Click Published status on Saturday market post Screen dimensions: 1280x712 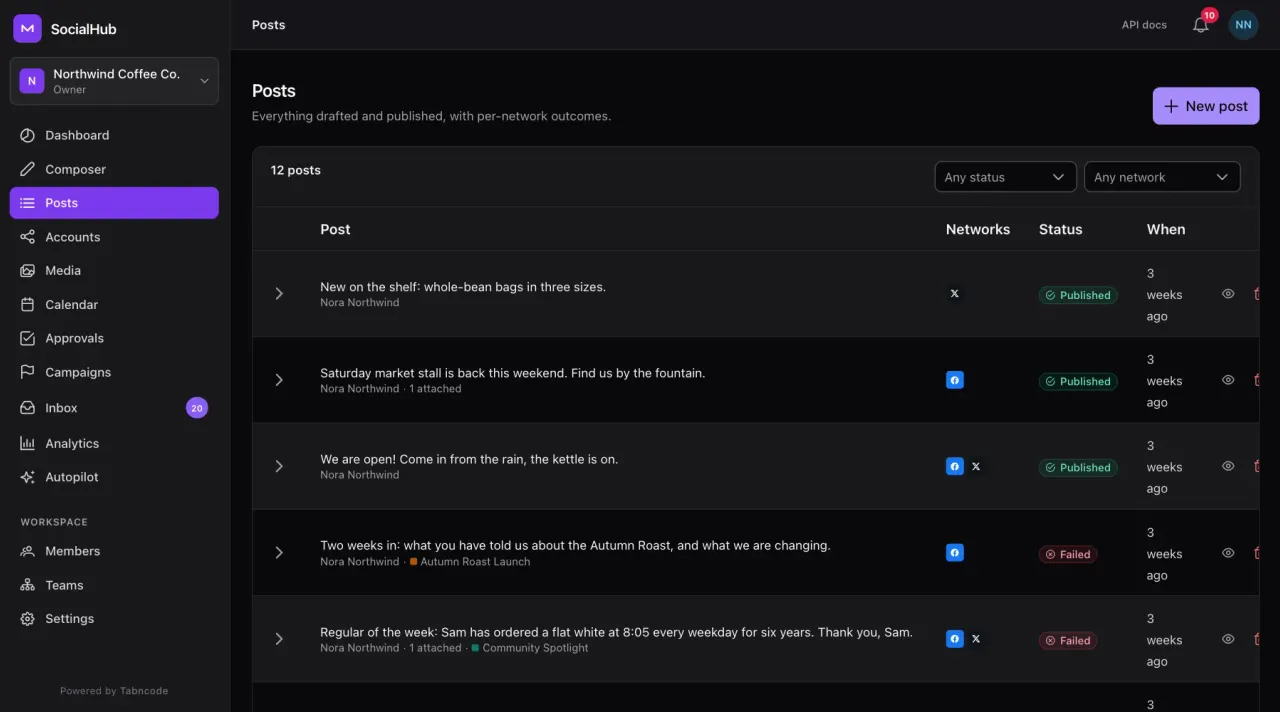[1078, 381]
